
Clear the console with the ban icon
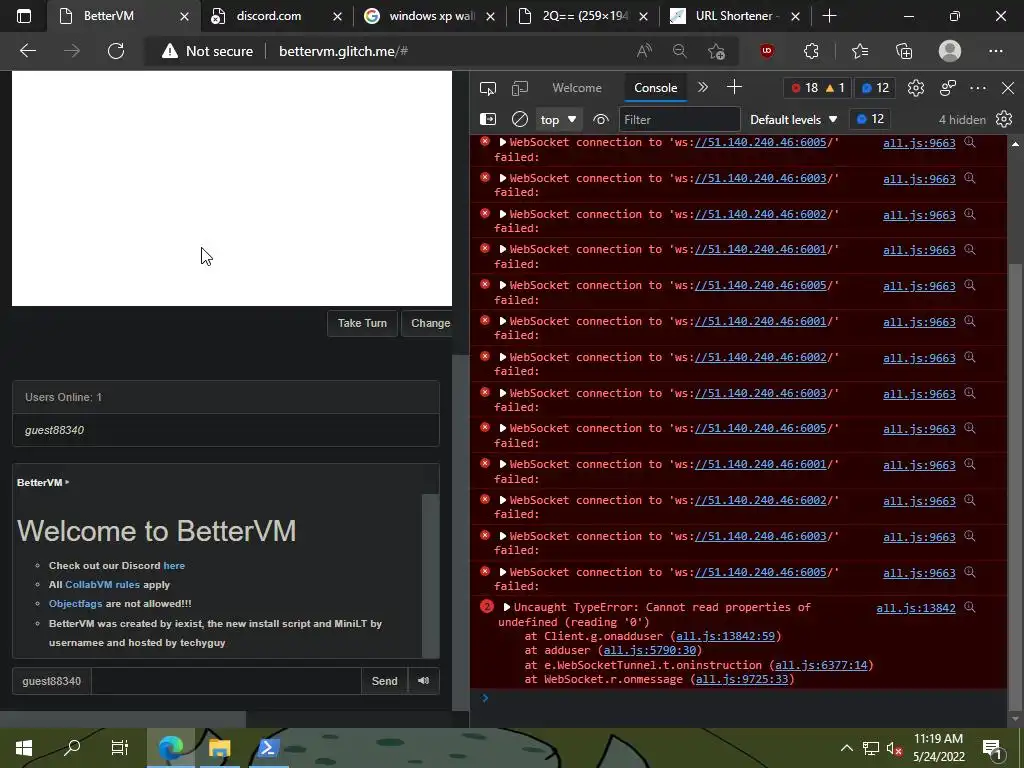click(520, 120)
